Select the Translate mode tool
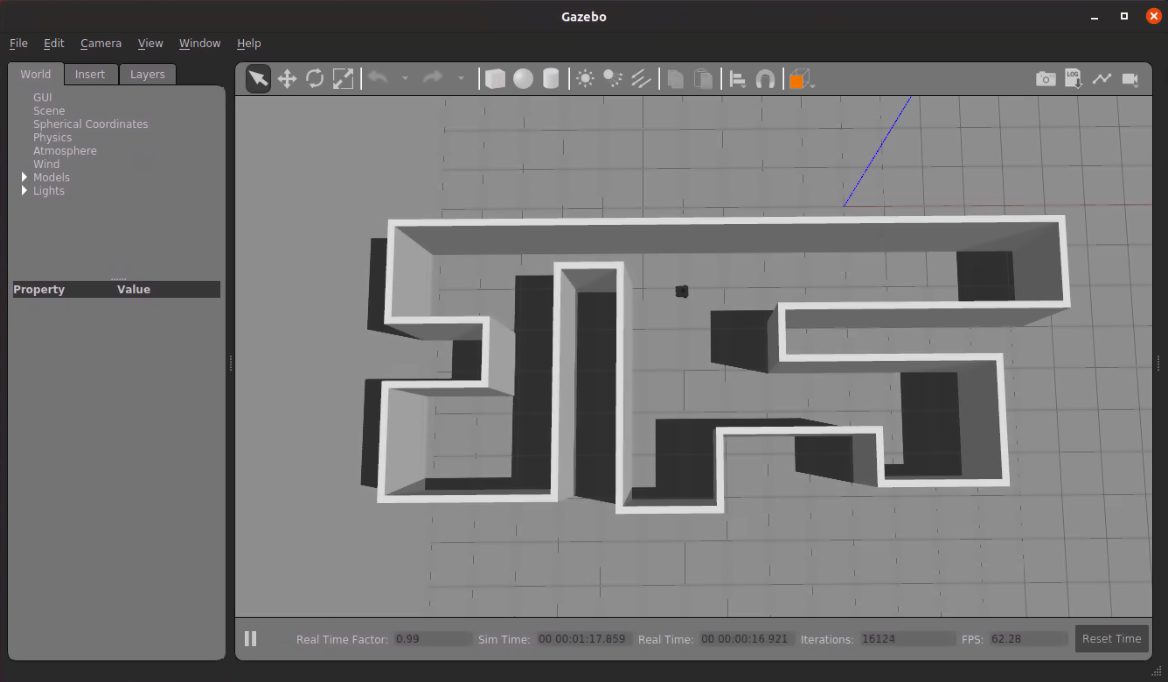Image resolution: width=1168 pixels, height=682 pixels. tap(287, 79)
